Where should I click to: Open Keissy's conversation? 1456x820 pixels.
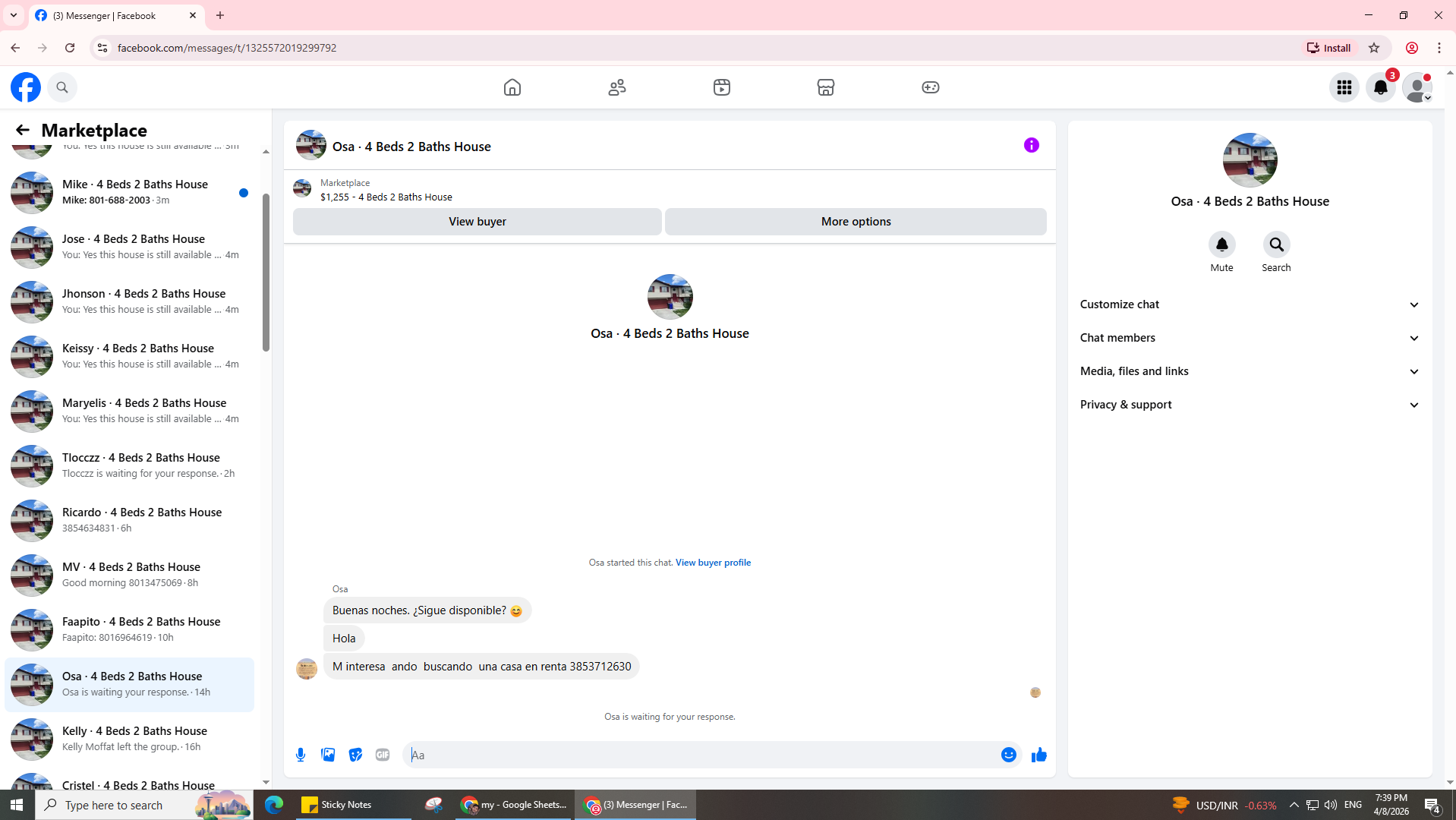pyautogui.click(x=129, y=356)
